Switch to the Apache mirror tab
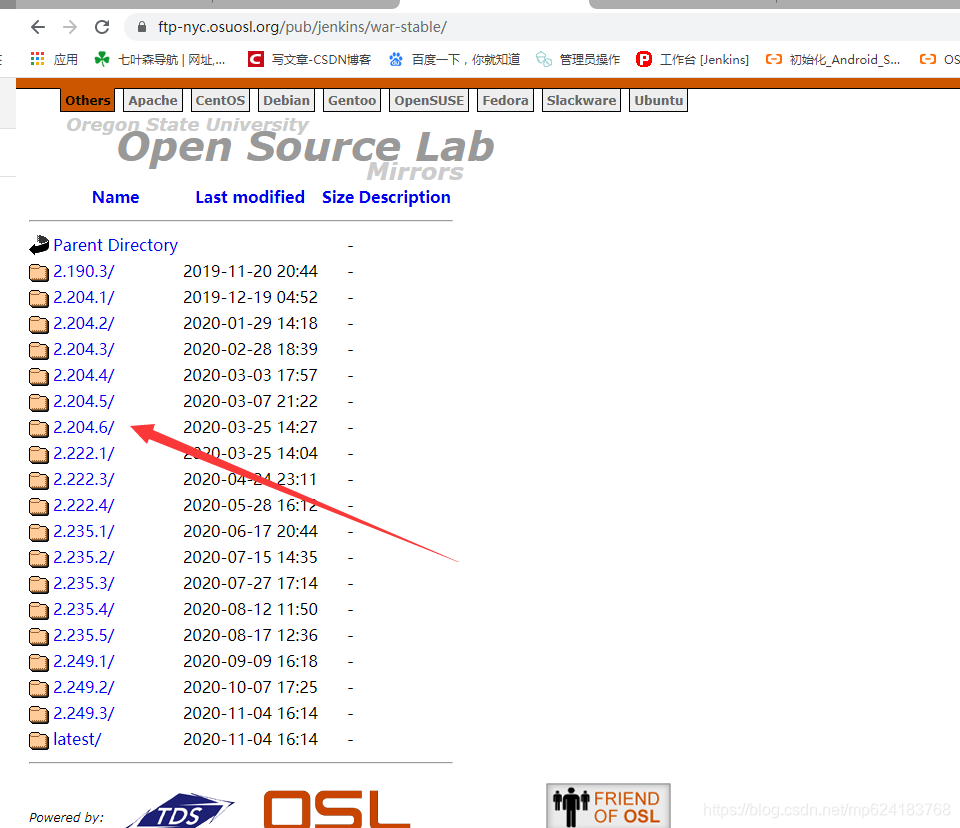960x828 pixels. coord(152,100)
